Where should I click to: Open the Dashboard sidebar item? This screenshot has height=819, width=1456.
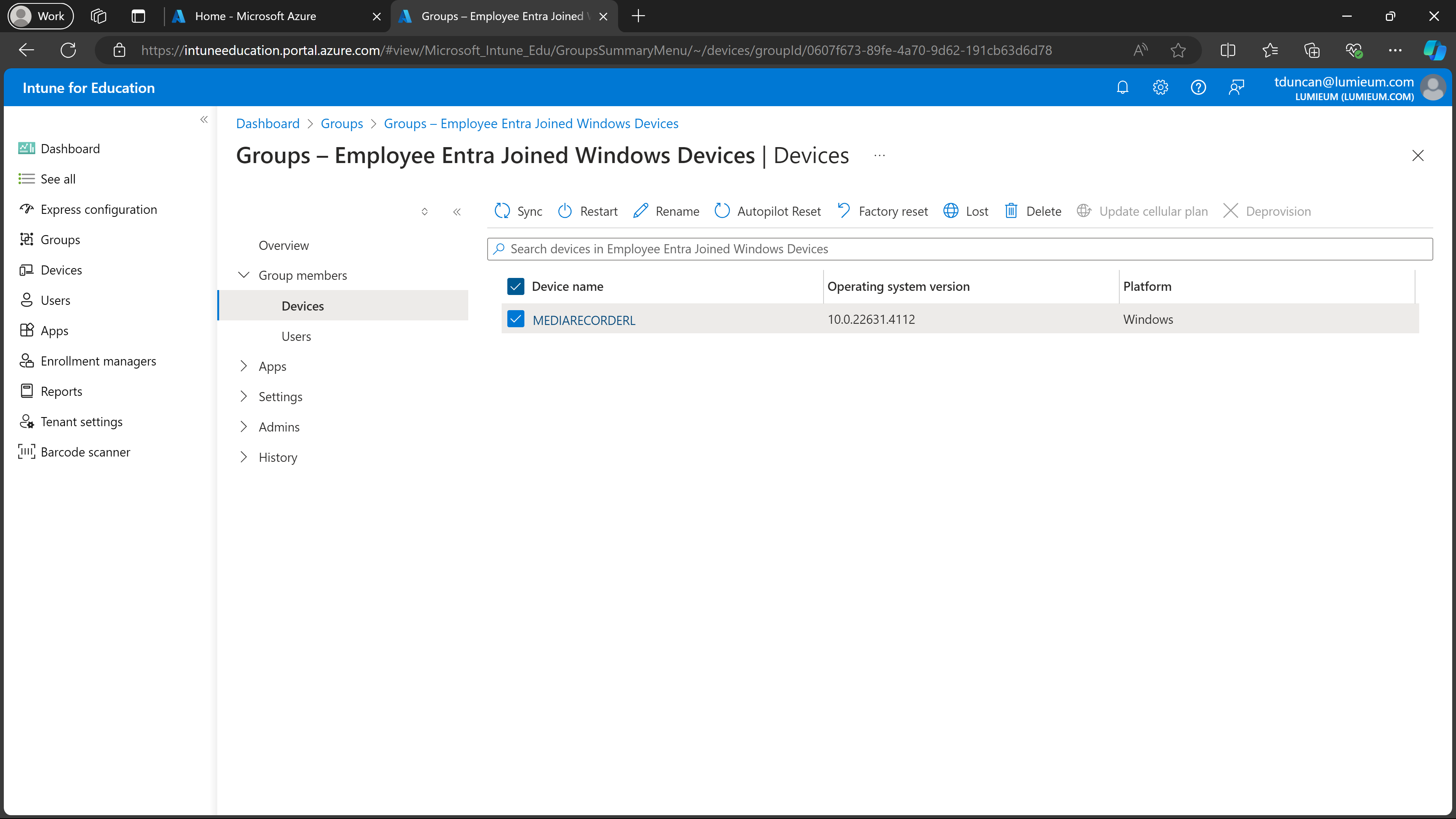(x=70, y=149)
